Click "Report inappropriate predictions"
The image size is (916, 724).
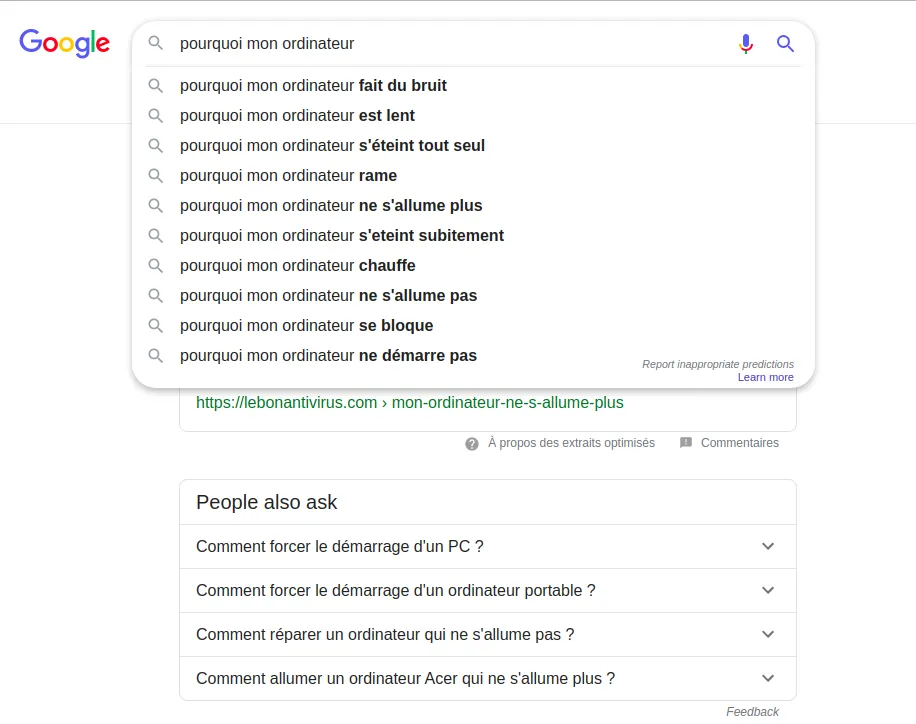click(x=717, y=364)
